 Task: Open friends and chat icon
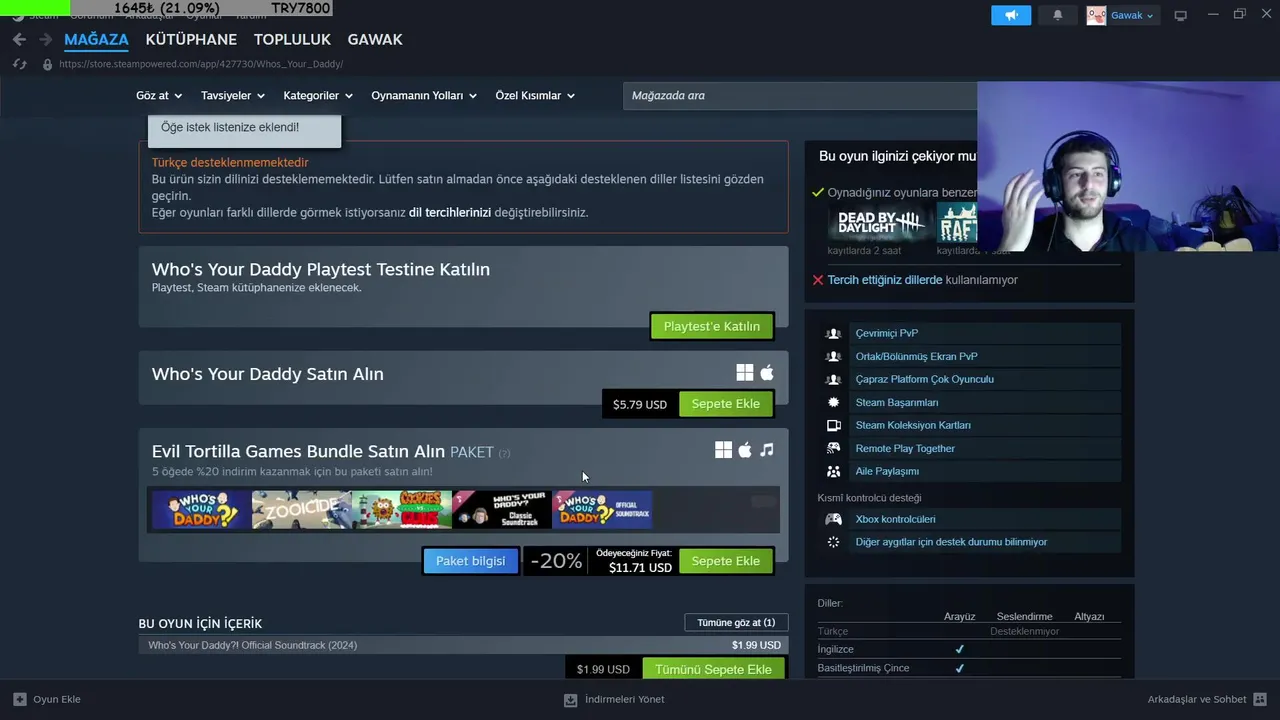[x=1260, y=699]
